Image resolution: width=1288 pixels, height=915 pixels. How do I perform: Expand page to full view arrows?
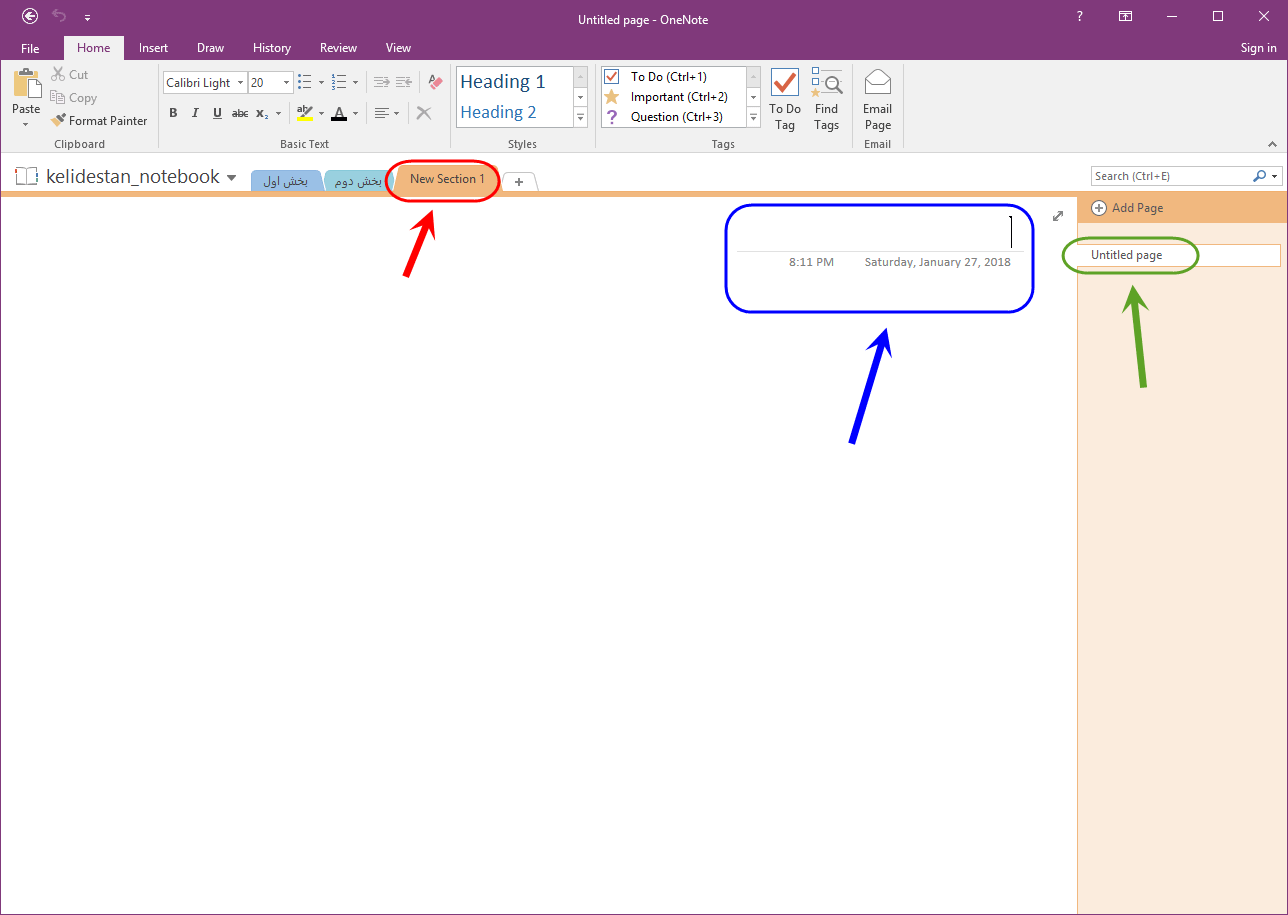pyautogui.click(x=1058, y=216)
